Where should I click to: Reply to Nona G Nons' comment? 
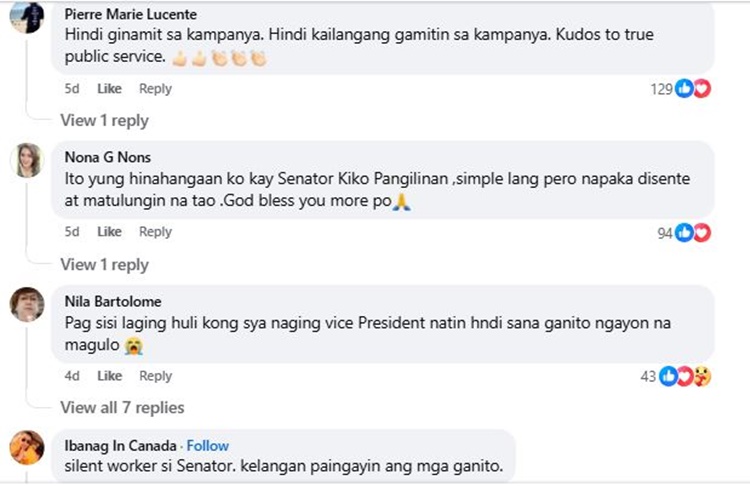point(155,232)
